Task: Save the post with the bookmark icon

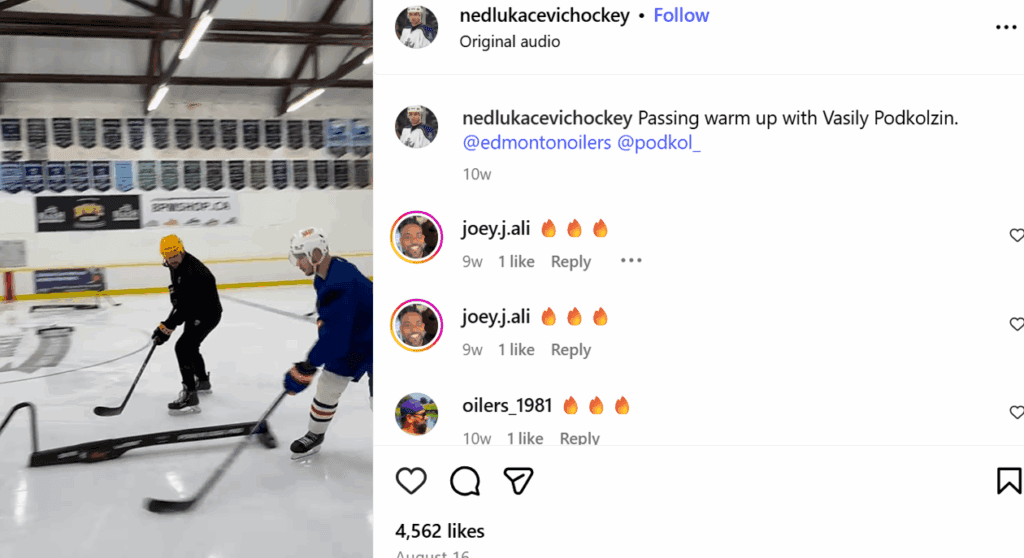Action: [1009, 481]
